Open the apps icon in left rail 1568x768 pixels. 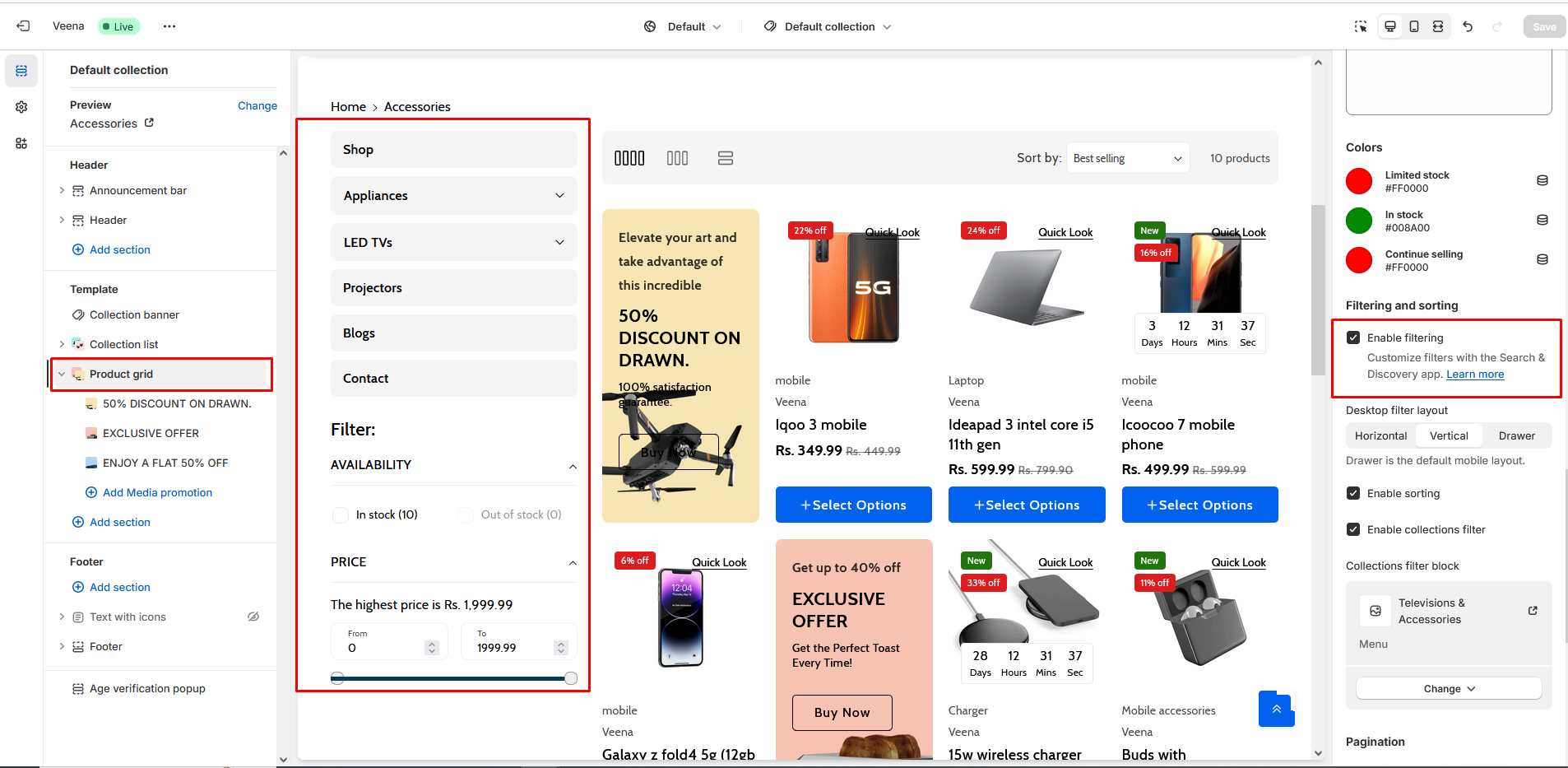[x=21, y=143]
